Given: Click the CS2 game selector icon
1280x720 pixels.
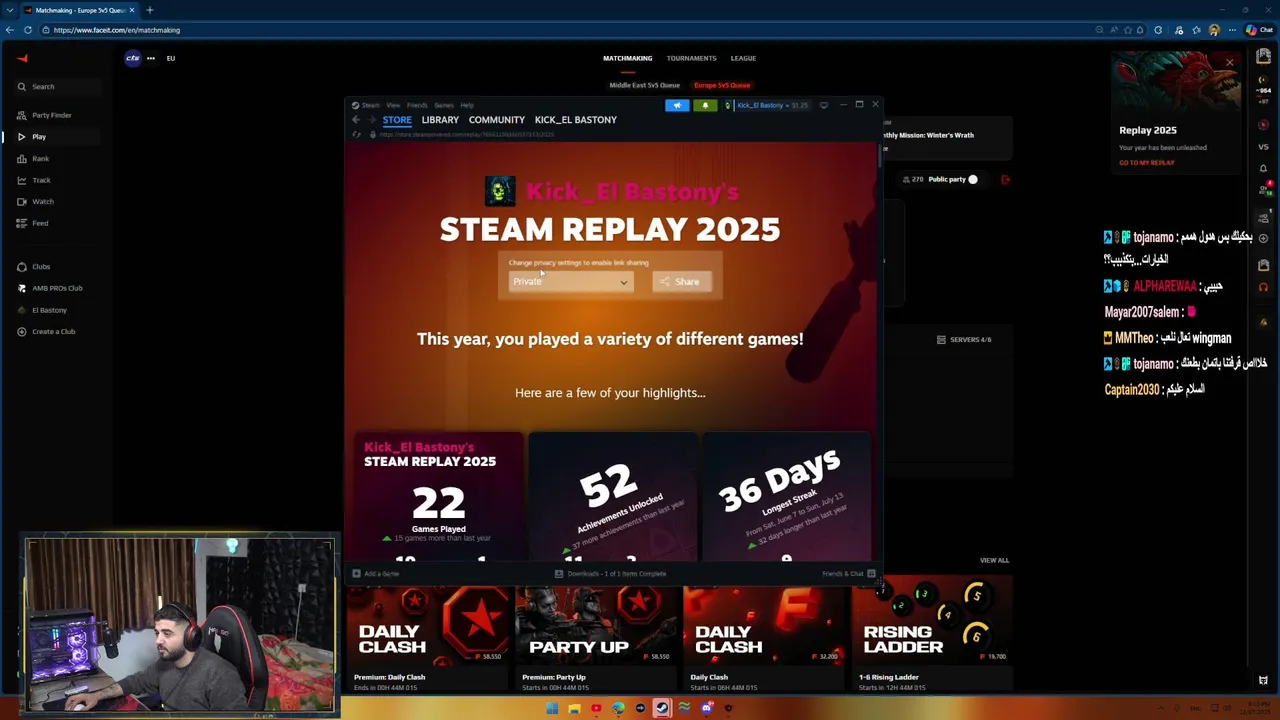Looking at the screenshot, I should coord(132,58).
